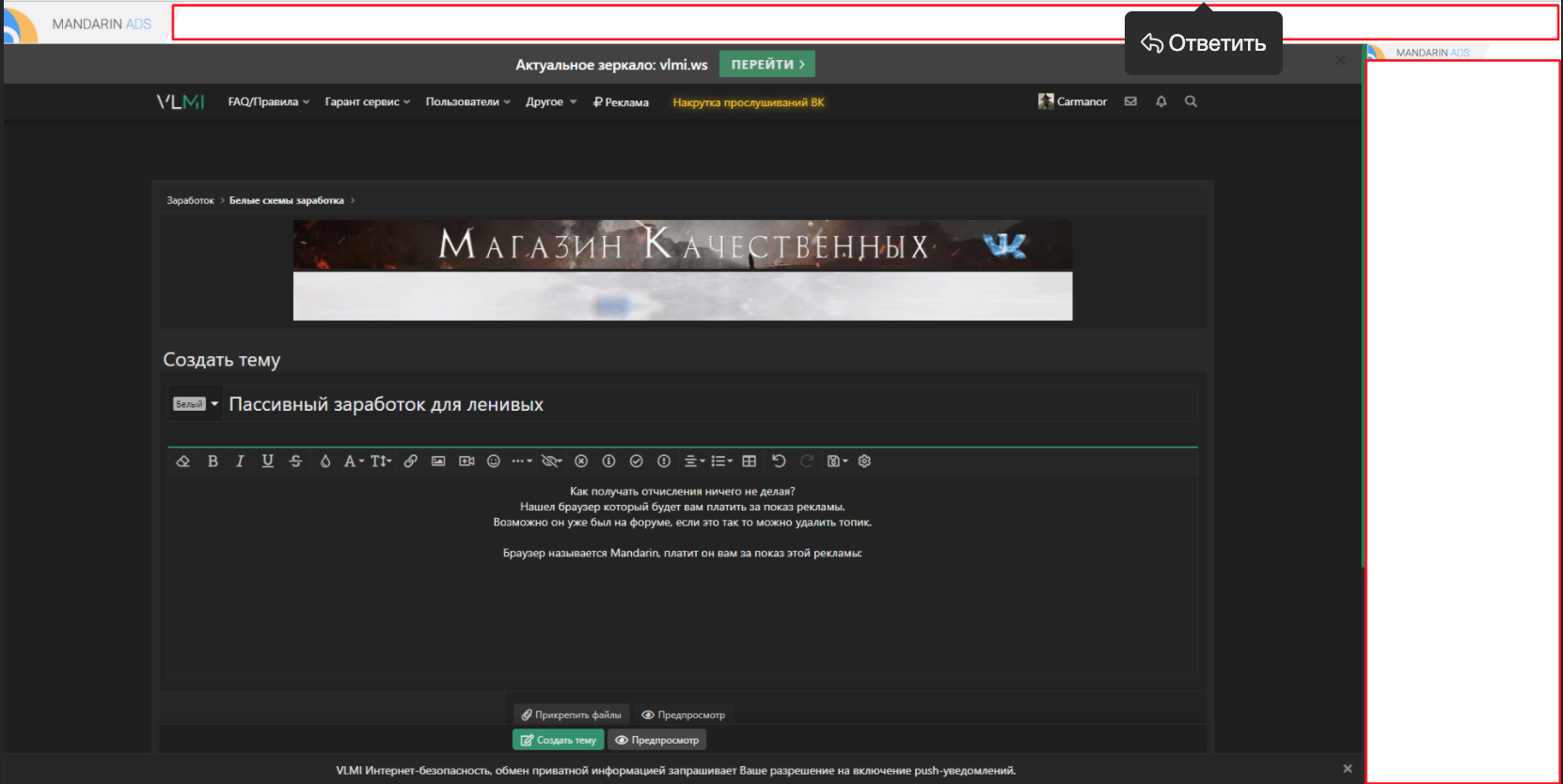Toggle bold formatting
This screenshot has width=1563, height=784.
(x=213, y=461)
